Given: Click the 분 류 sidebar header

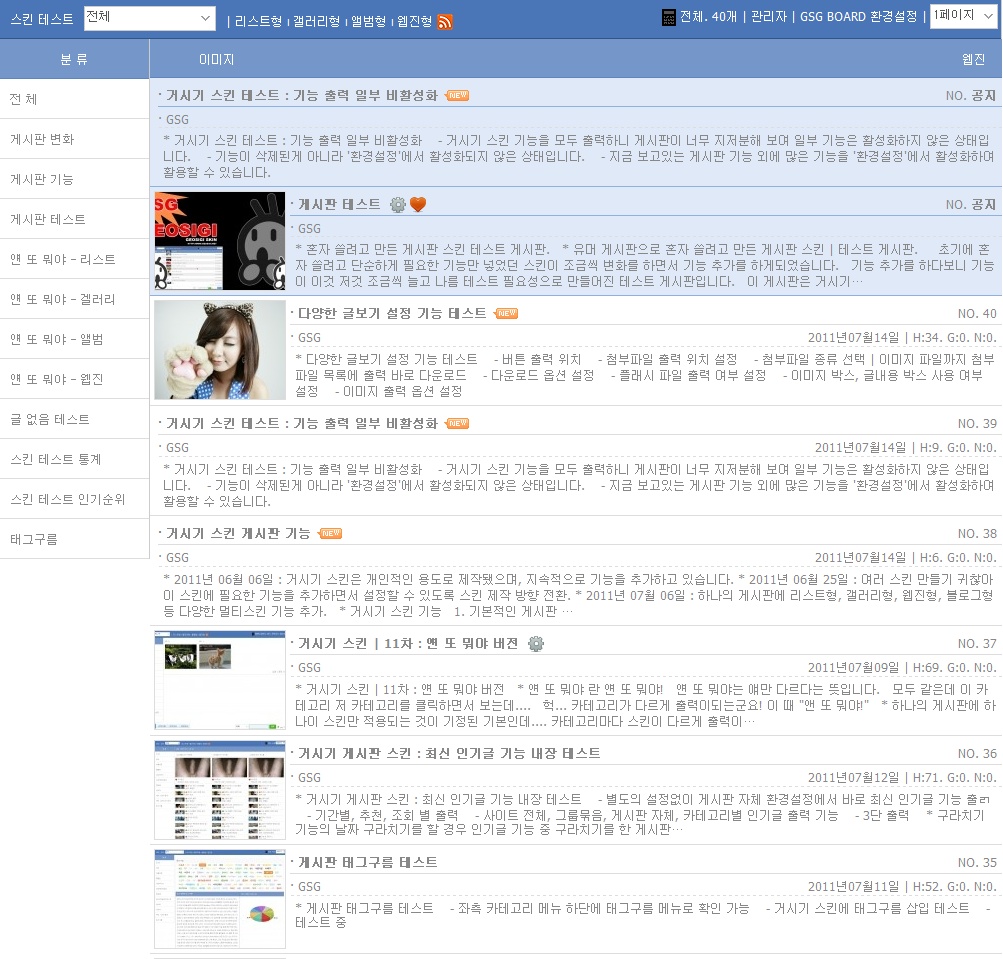Looking at the screenshot, I should click(74, 59).
